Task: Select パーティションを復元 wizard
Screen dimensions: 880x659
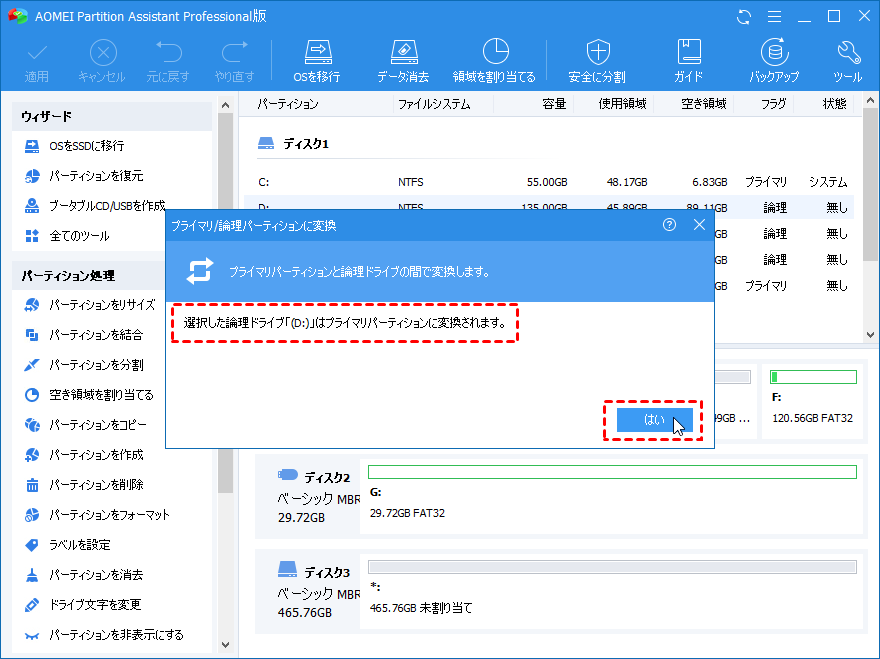Action: coord(96,176)
